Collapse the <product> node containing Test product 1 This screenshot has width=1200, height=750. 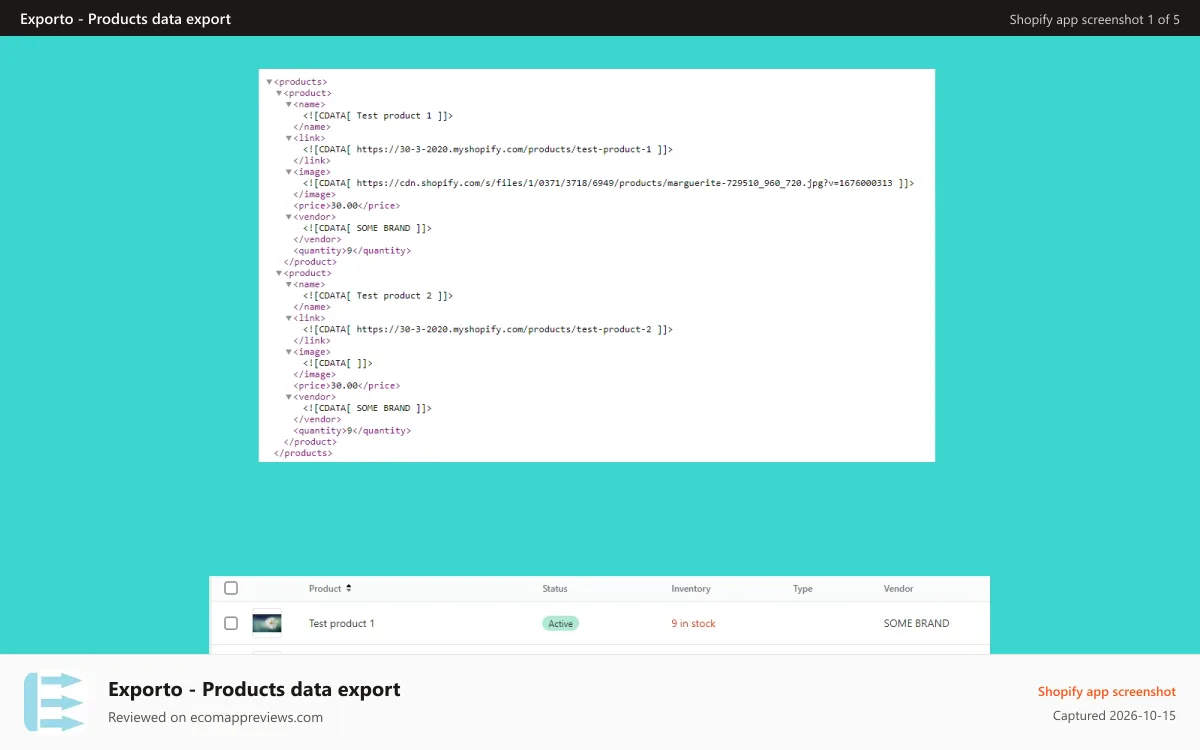279,93
